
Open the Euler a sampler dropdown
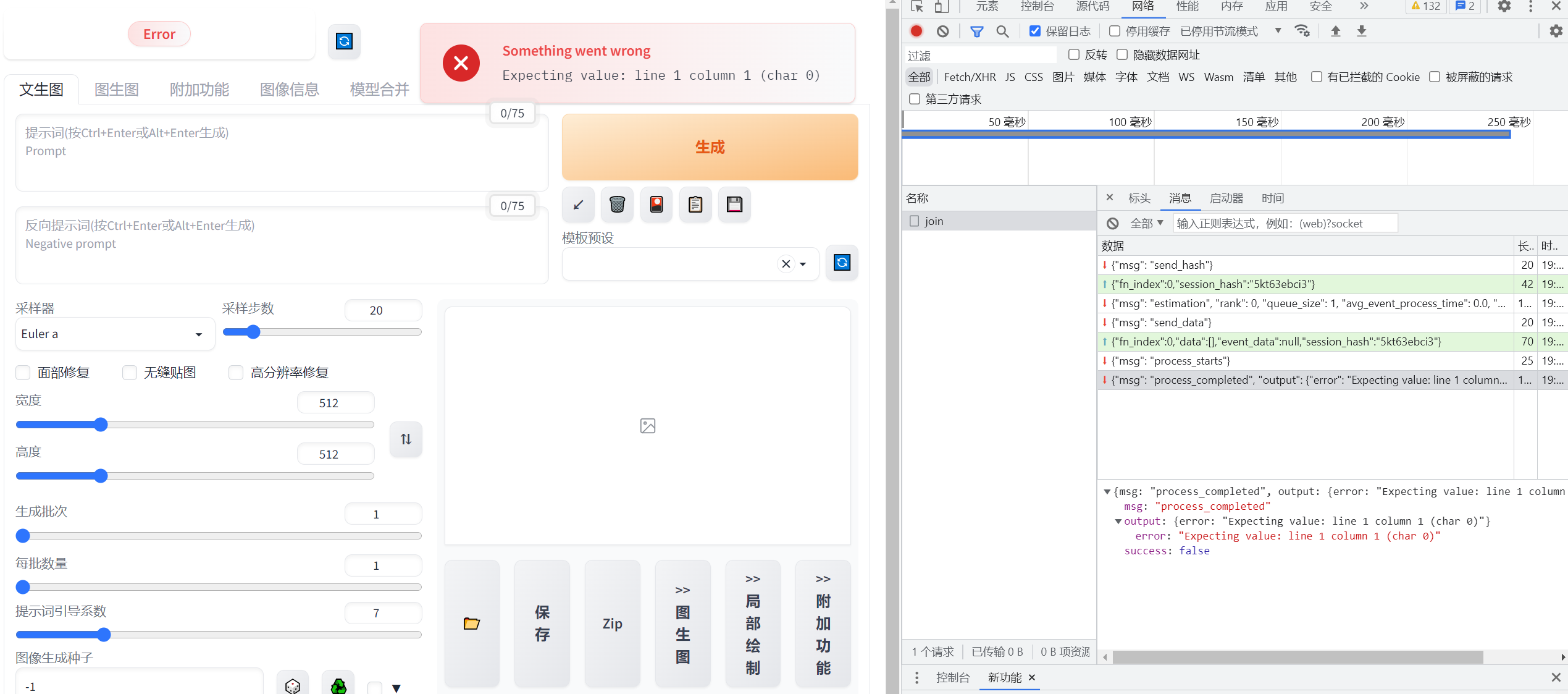(x=114, y=334)
